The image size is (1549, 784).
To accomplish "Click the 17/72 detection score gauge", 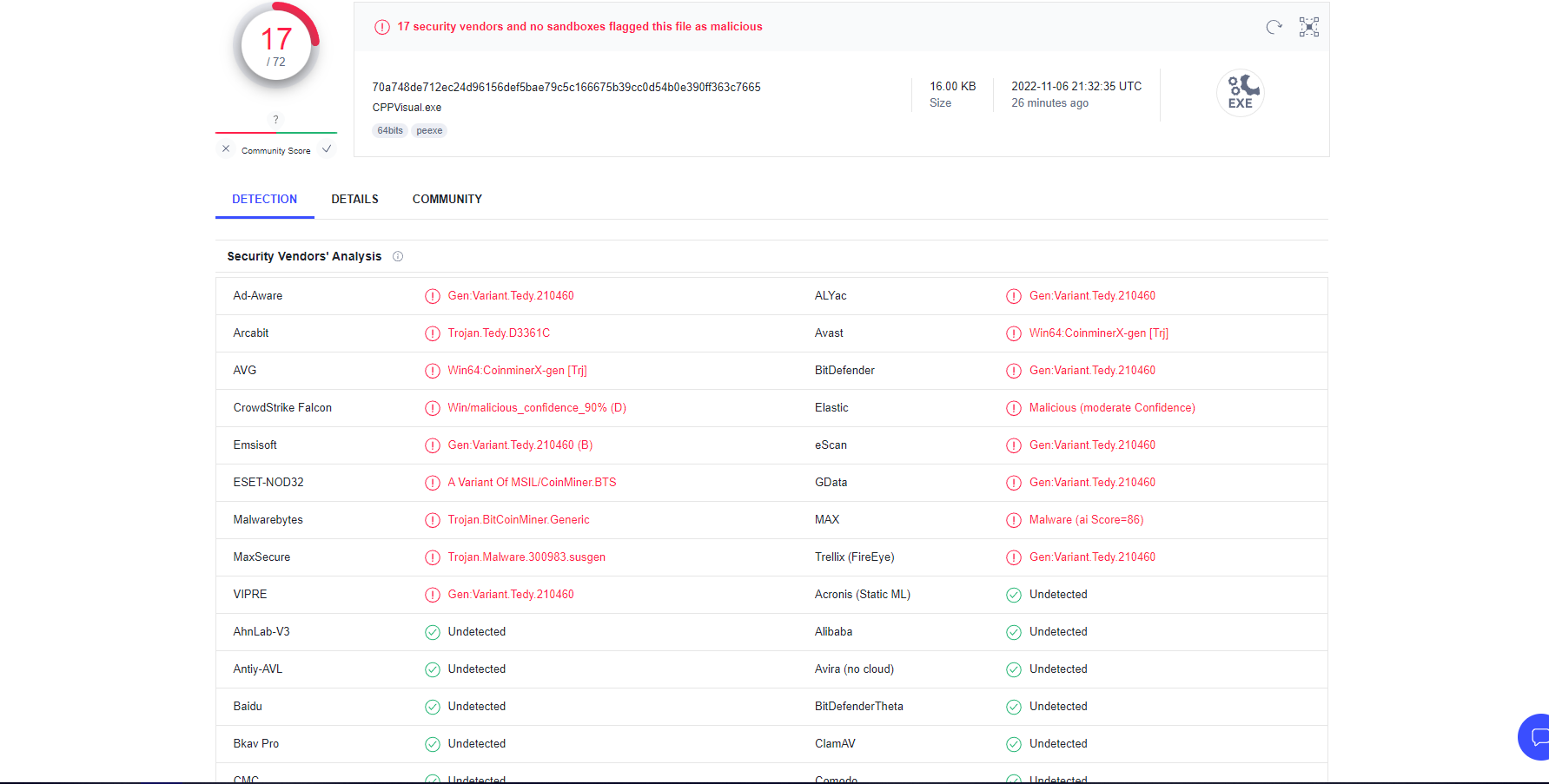I will 276,47.
